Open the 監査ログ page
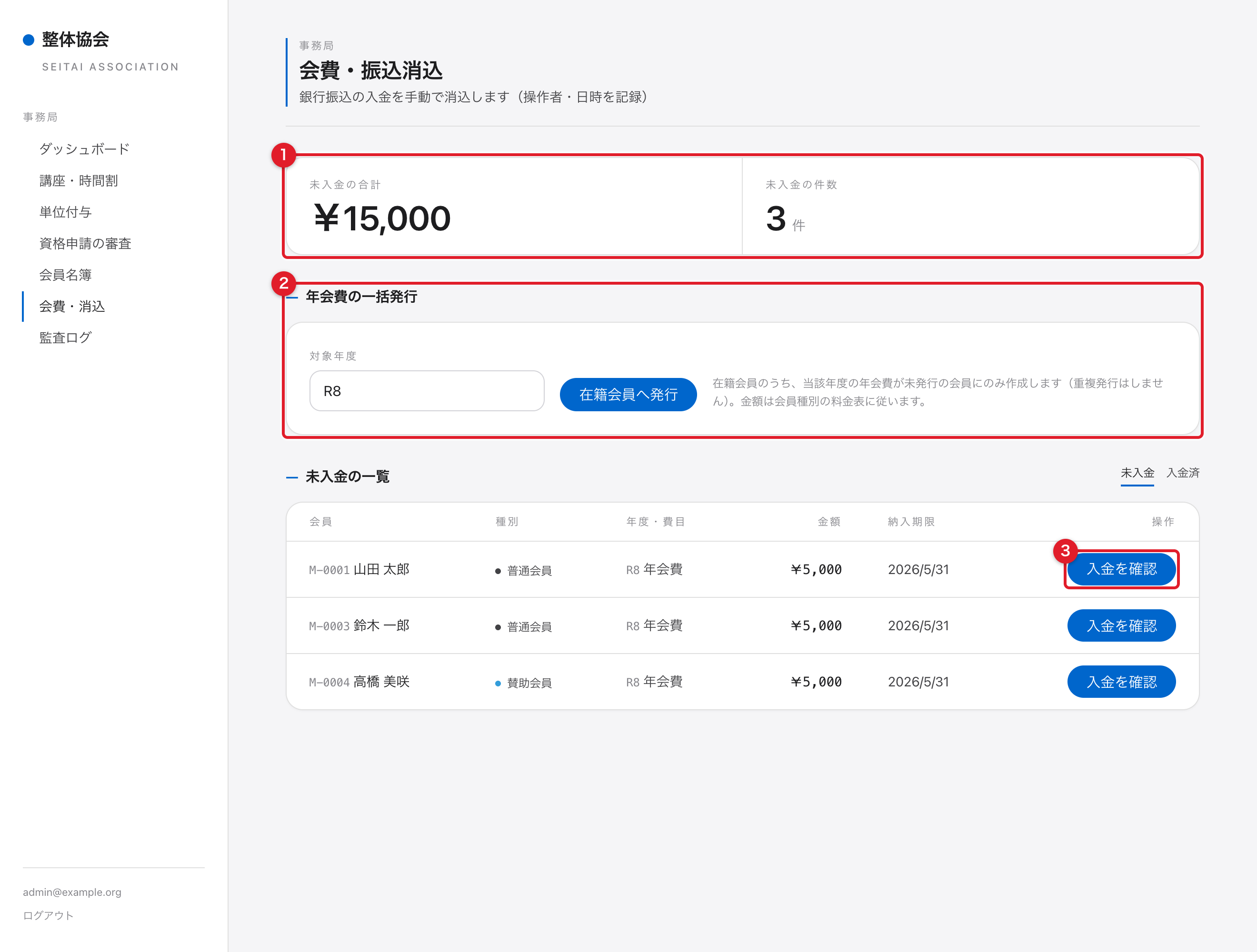 (x=65, y=337)
